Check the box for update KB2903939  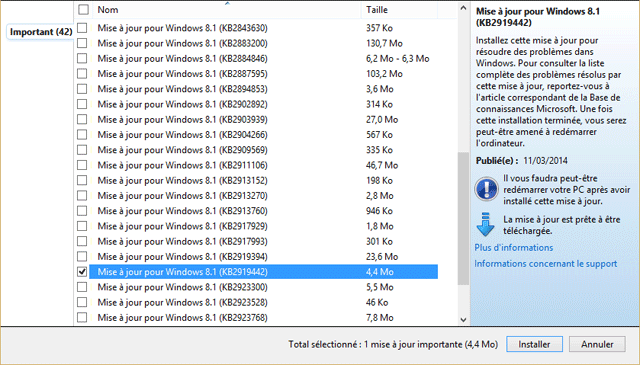82,119
